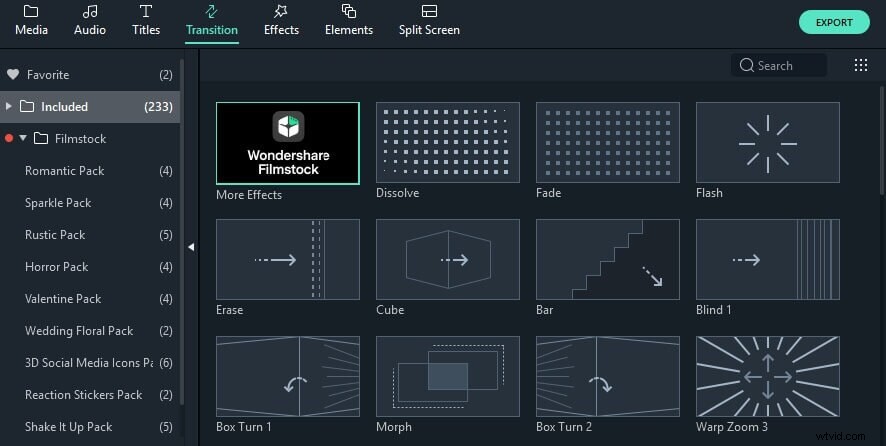Open the Split Screen tab
The height and width of the screenshot is (446, 886).
429,20
